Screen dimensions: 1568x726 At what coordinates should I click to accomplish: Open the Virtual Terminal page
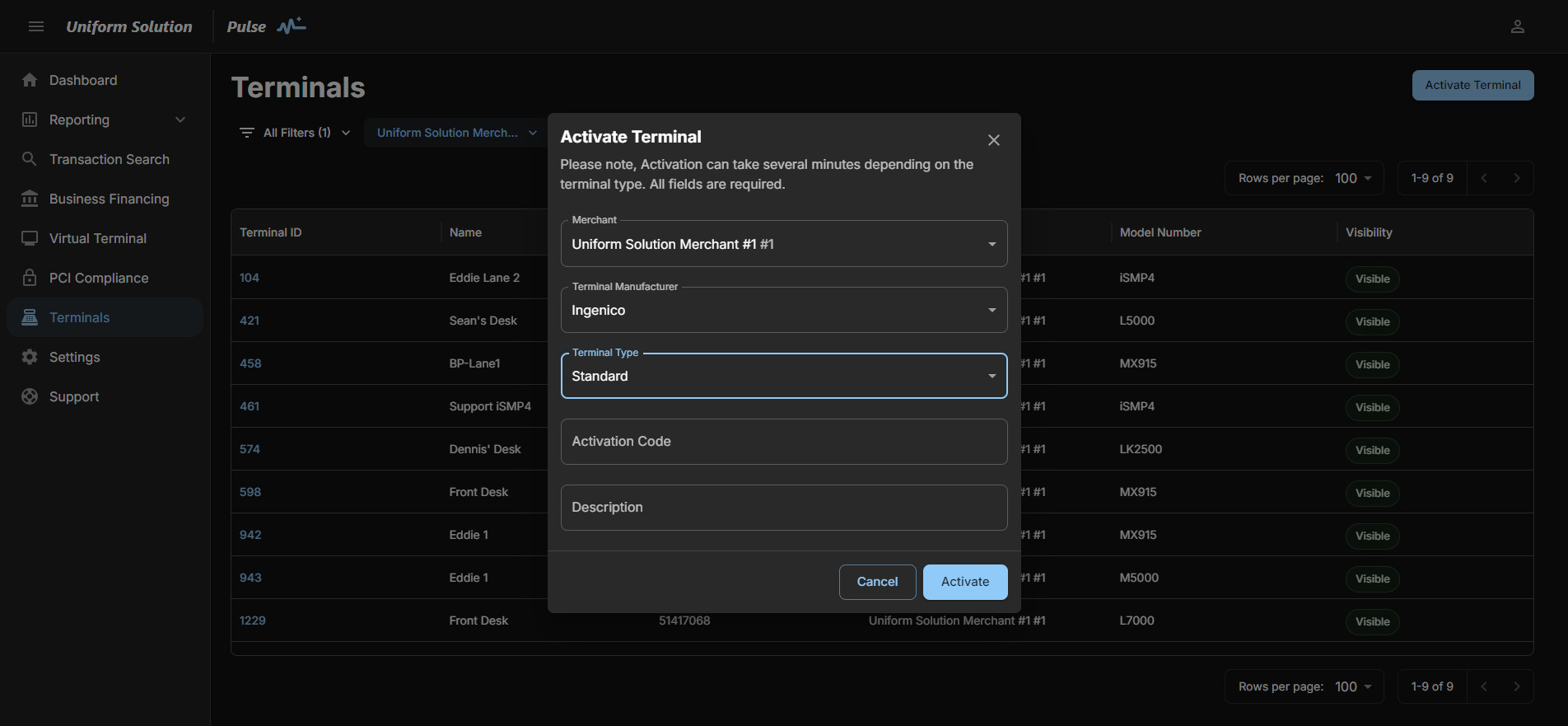[105, 238]
